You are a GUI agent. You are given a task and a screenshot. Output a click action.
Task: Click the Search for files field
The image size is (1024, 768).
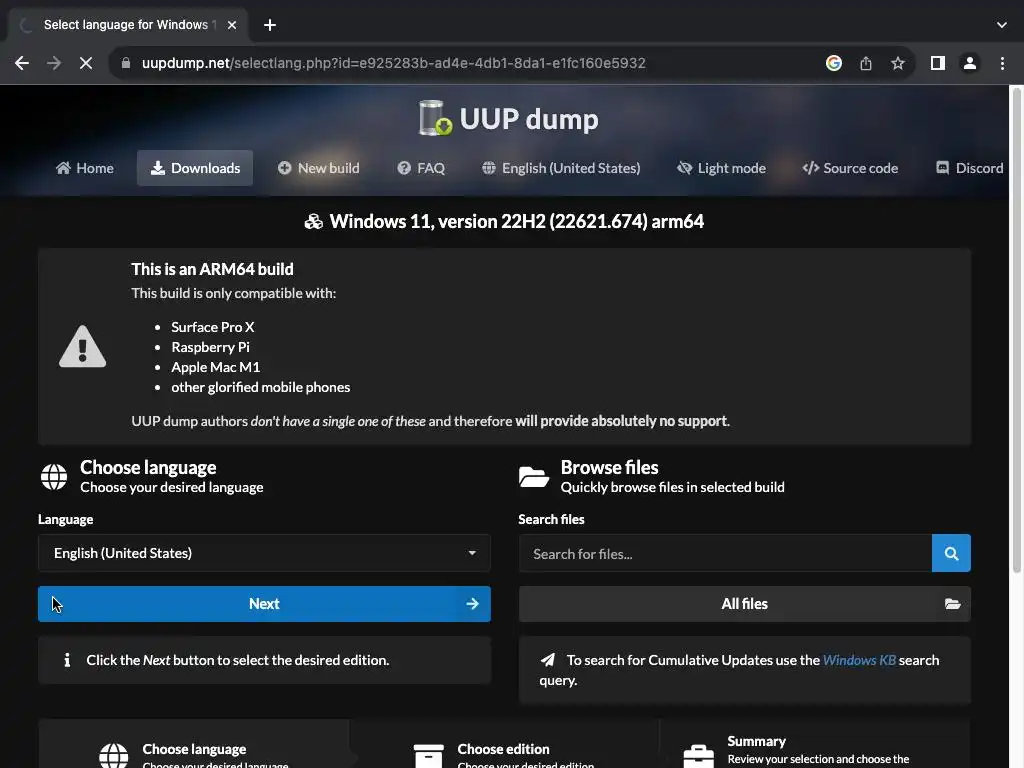click(x=725, y=554)
